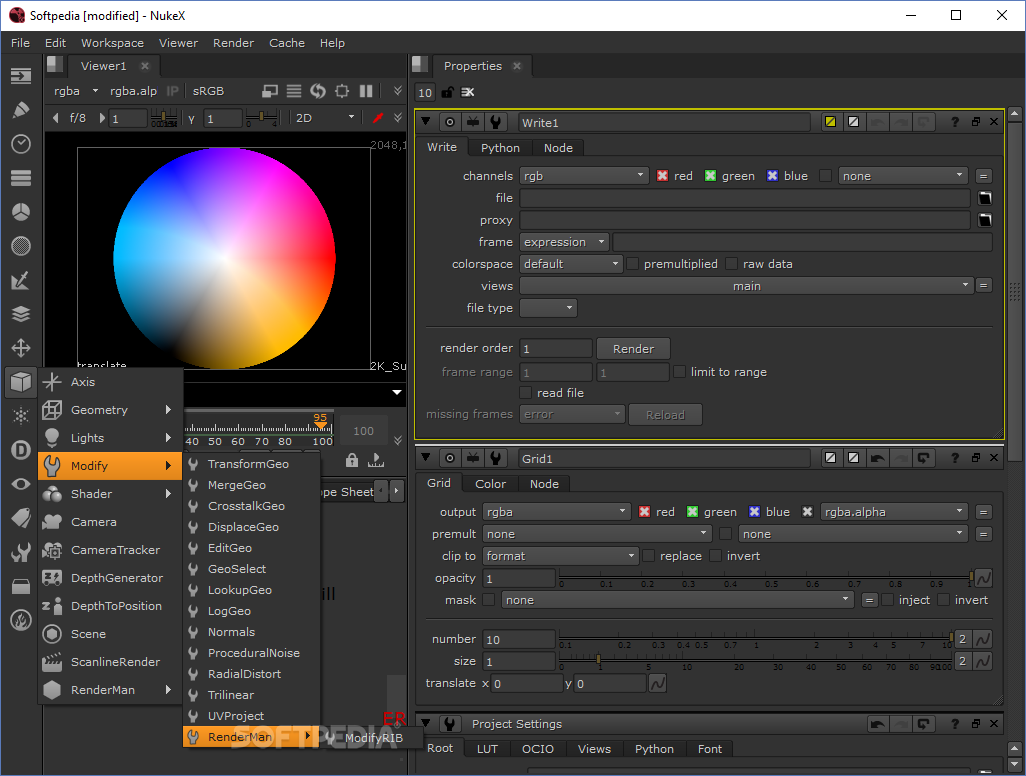The height and width of the screenshot is (776, 1026).
Task: Open the Particles nodes icon
Action: pyautogui.click(x=21, y=416)
